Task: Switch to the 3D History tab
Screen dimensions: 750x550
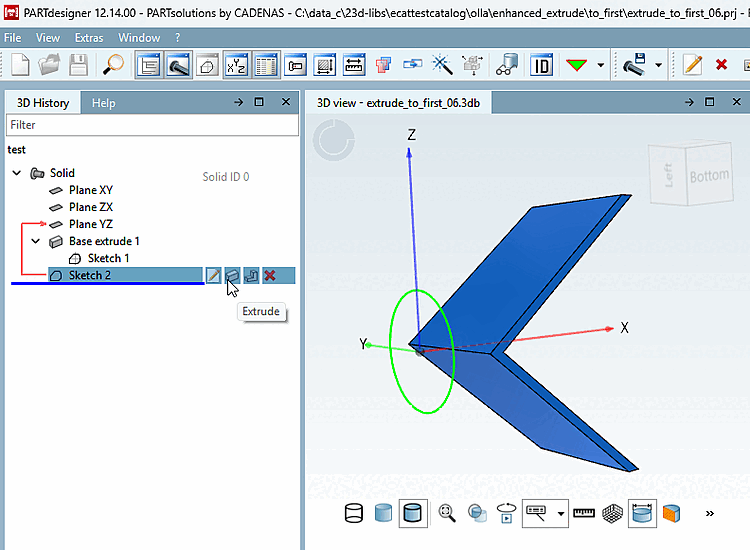Action: pos(43,103)
